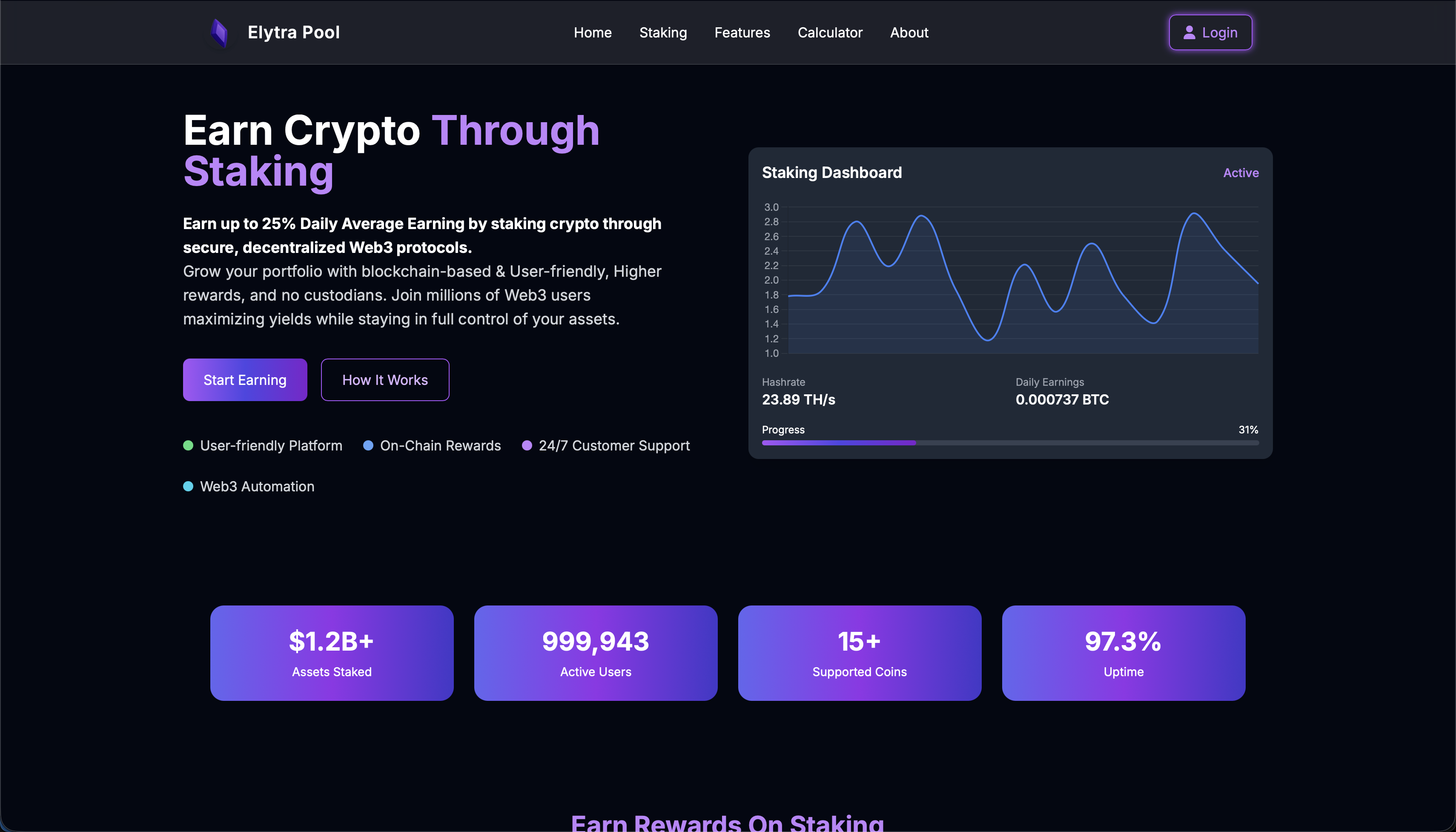Click the How It Works button
Viewport: 1456px width, 832px height.
tap(384, 380)
